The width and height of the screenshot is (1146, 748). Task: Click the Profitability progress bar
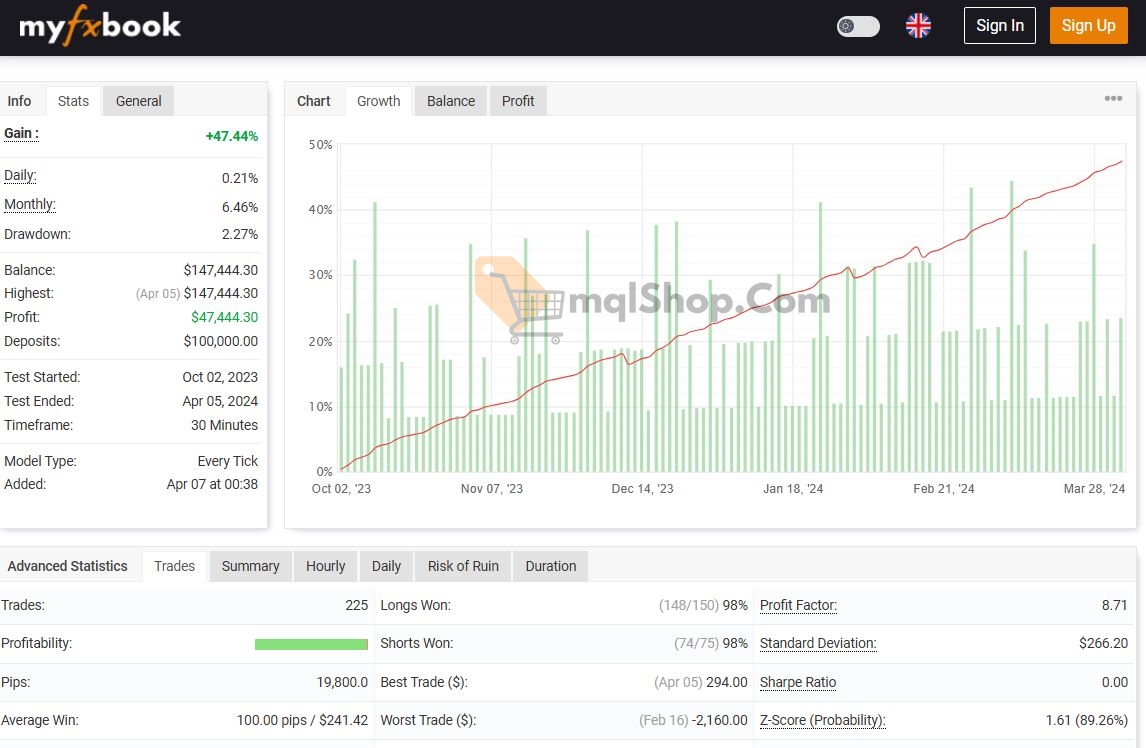(x=311, y=643)
